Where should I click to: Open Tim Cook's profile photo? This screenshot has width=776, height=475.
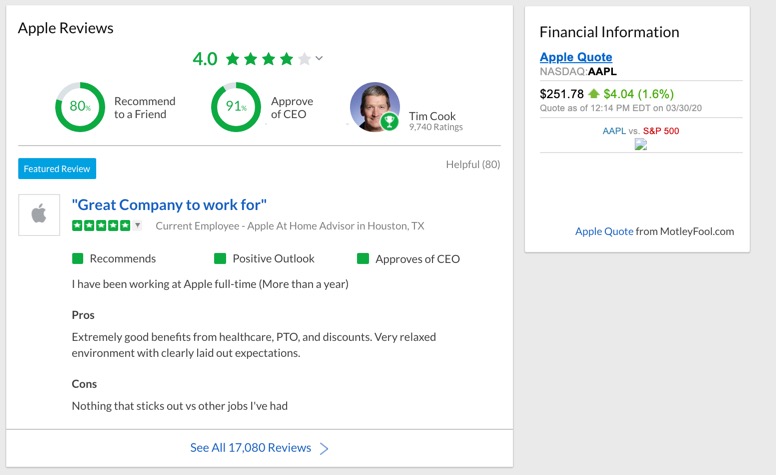[375, 107]
